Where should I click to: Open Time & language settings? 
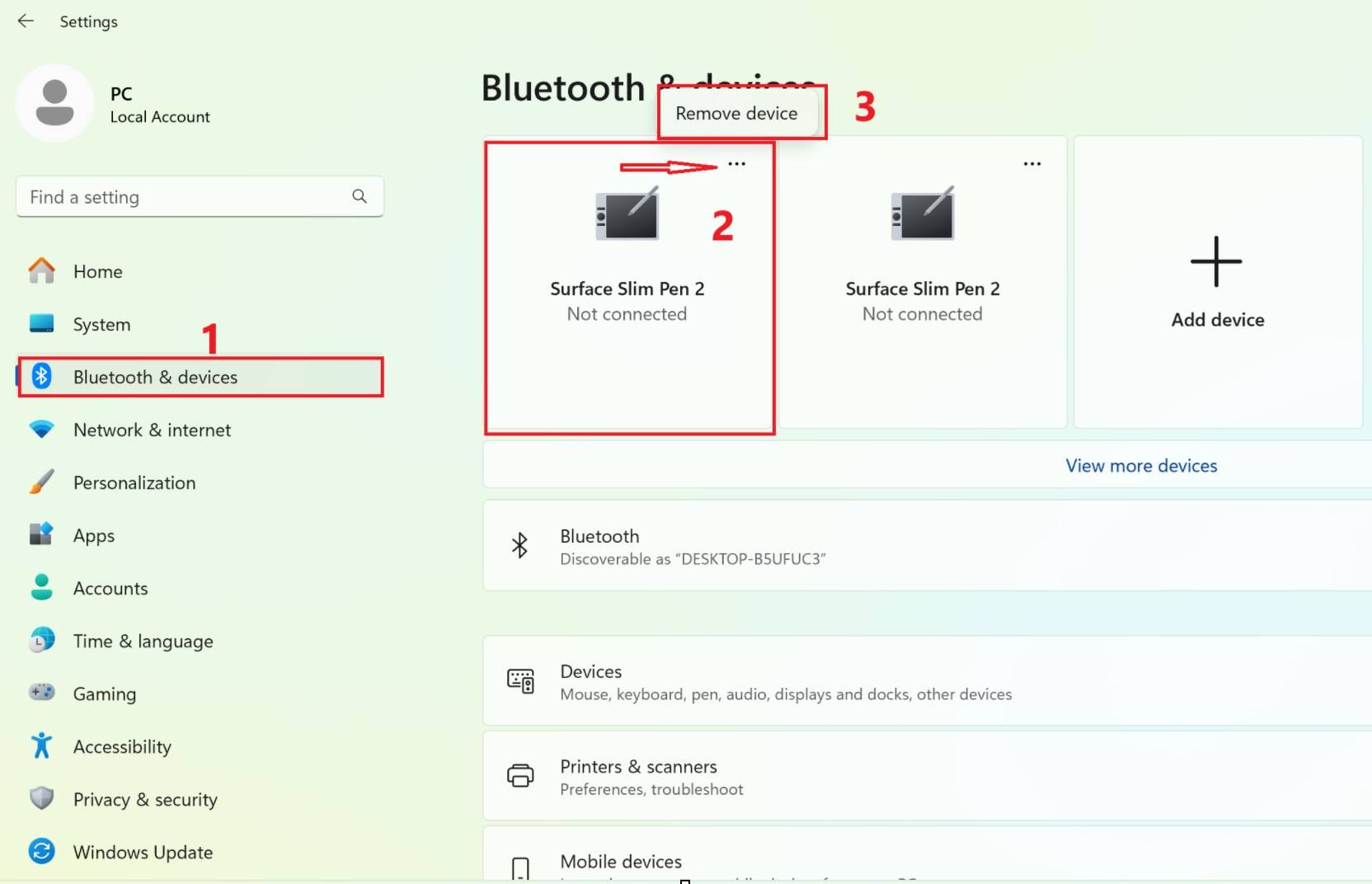[200, 641]
